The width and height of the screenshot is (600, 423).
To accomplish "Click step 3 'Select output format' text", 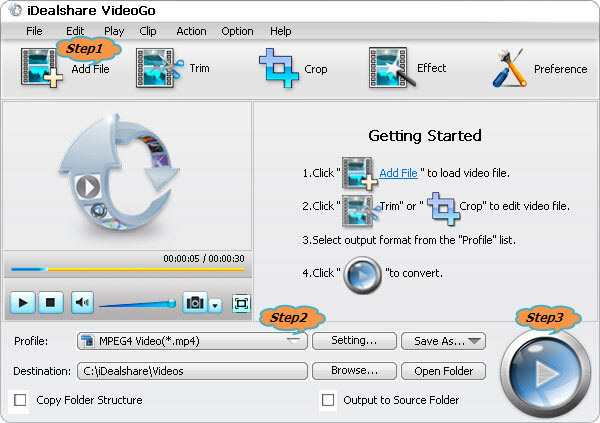I will click(409, 240).
